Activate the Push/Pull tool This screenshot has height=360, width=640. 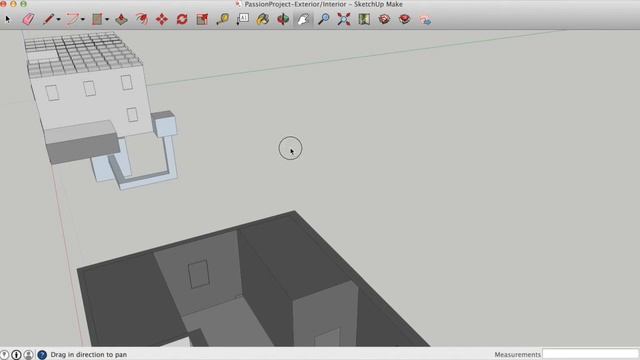121,19
